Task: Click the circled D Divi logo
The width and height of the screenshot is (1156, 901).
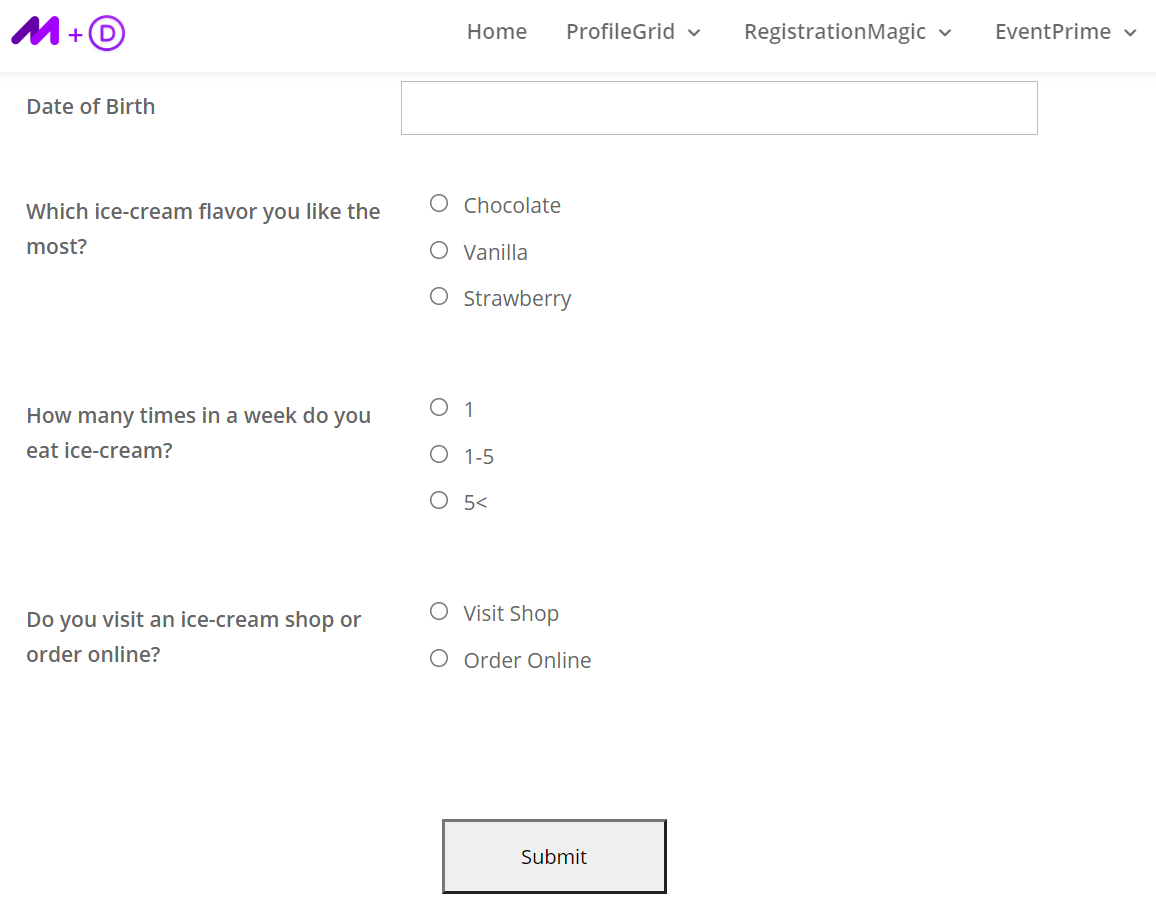Action: pyautogui.click(x=107, y=33)
